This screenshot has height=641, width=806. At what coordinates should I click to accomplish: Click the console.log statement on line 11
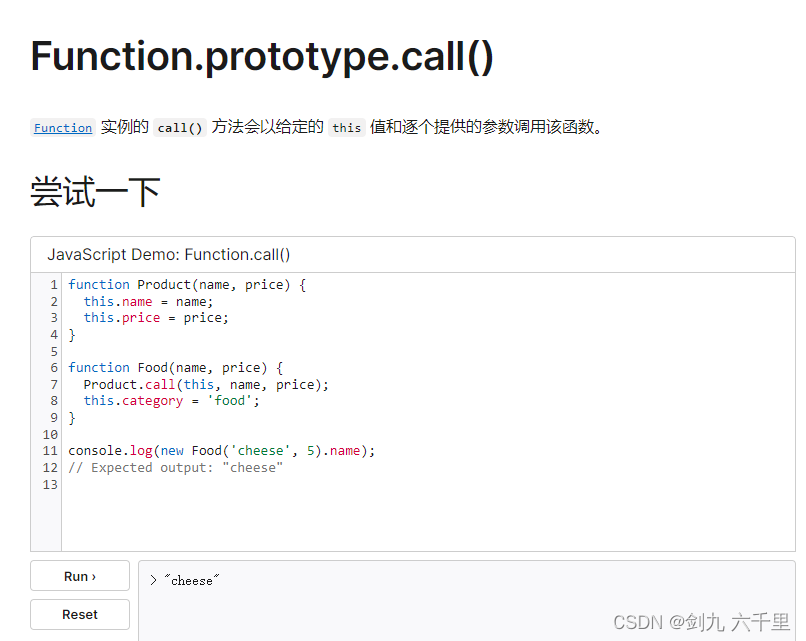coord(220,450)
